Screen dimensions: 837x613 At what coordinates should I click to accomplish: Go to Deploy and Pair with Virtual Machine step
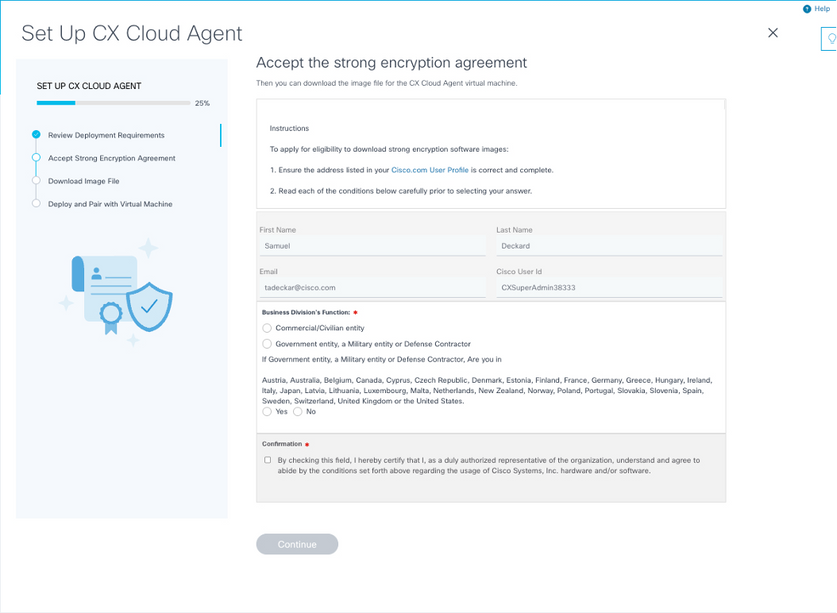tap(110, 204)
